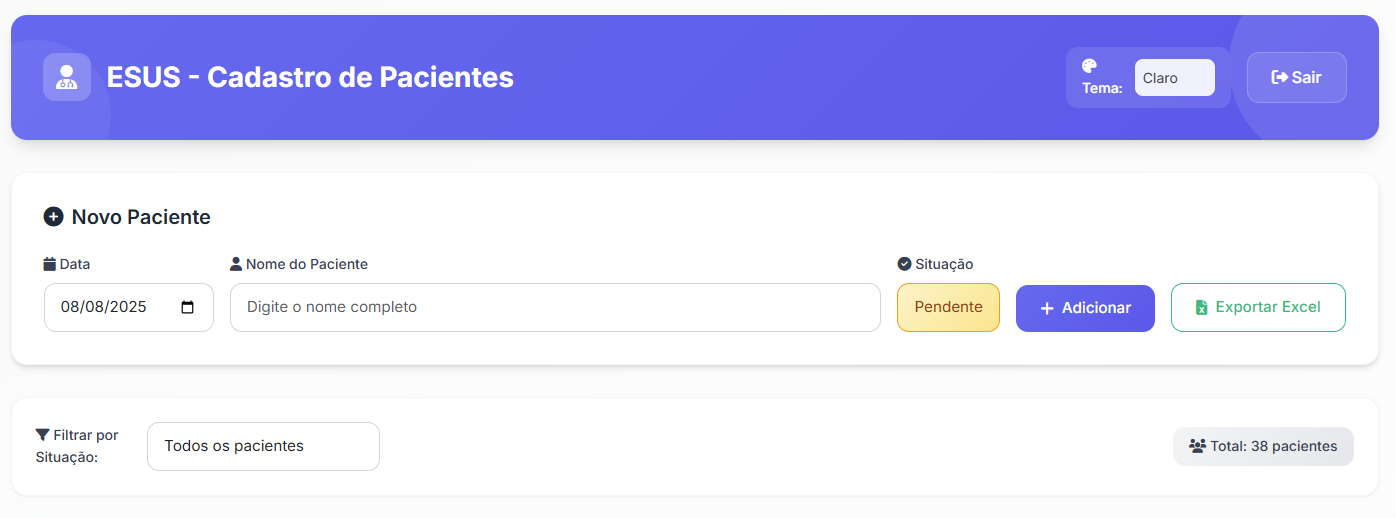Click the person icon beside Nome do Paciente
This screenshot has width=1396, height=518.
pos(236,264)
